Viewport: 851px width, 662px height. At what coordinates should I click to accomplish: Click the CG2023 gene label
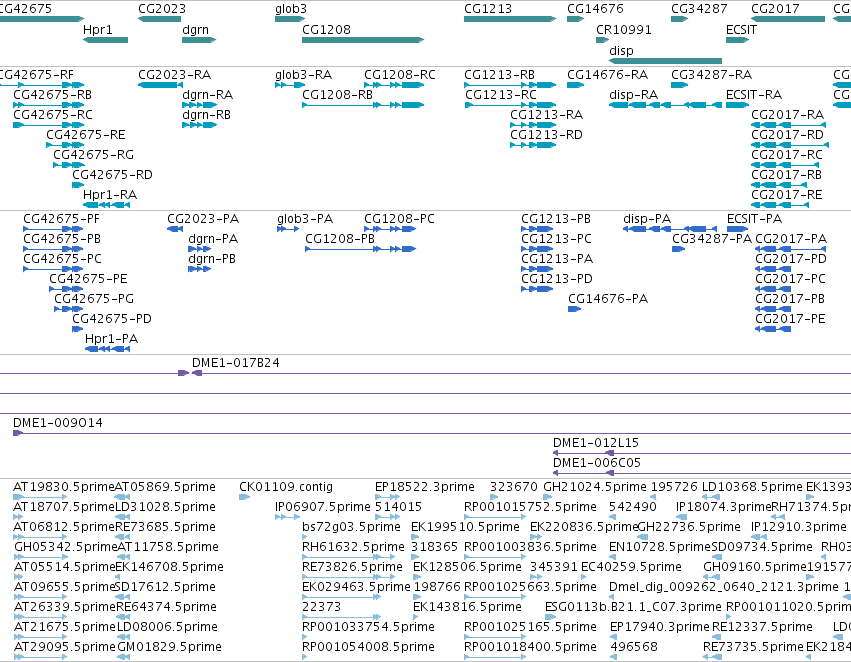pos(162,9)
